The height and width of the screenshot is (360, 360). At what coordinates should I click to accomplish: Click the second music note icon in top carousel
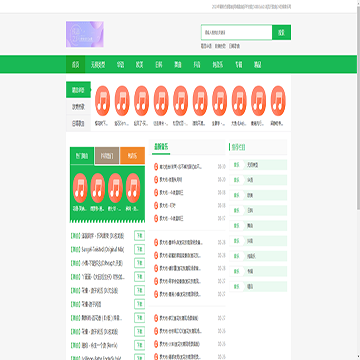tap(122, 101)
